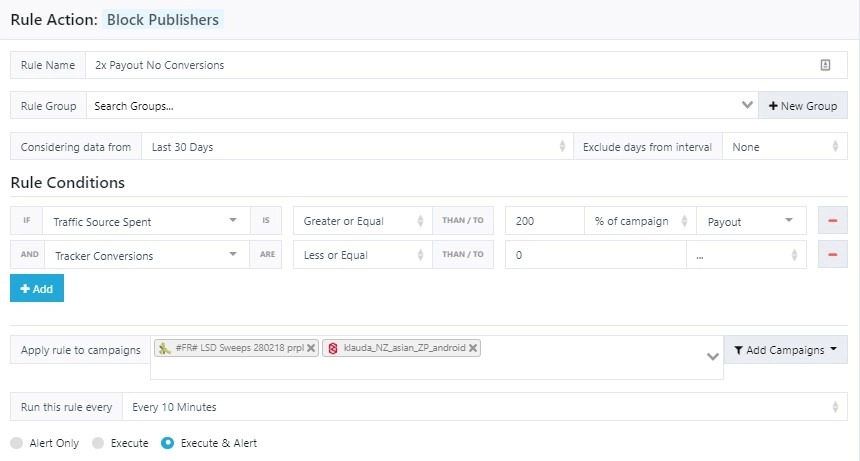This screenshot has height=461, width=860.
Task: Click the Rule Group label
Action: coord(48,105)
